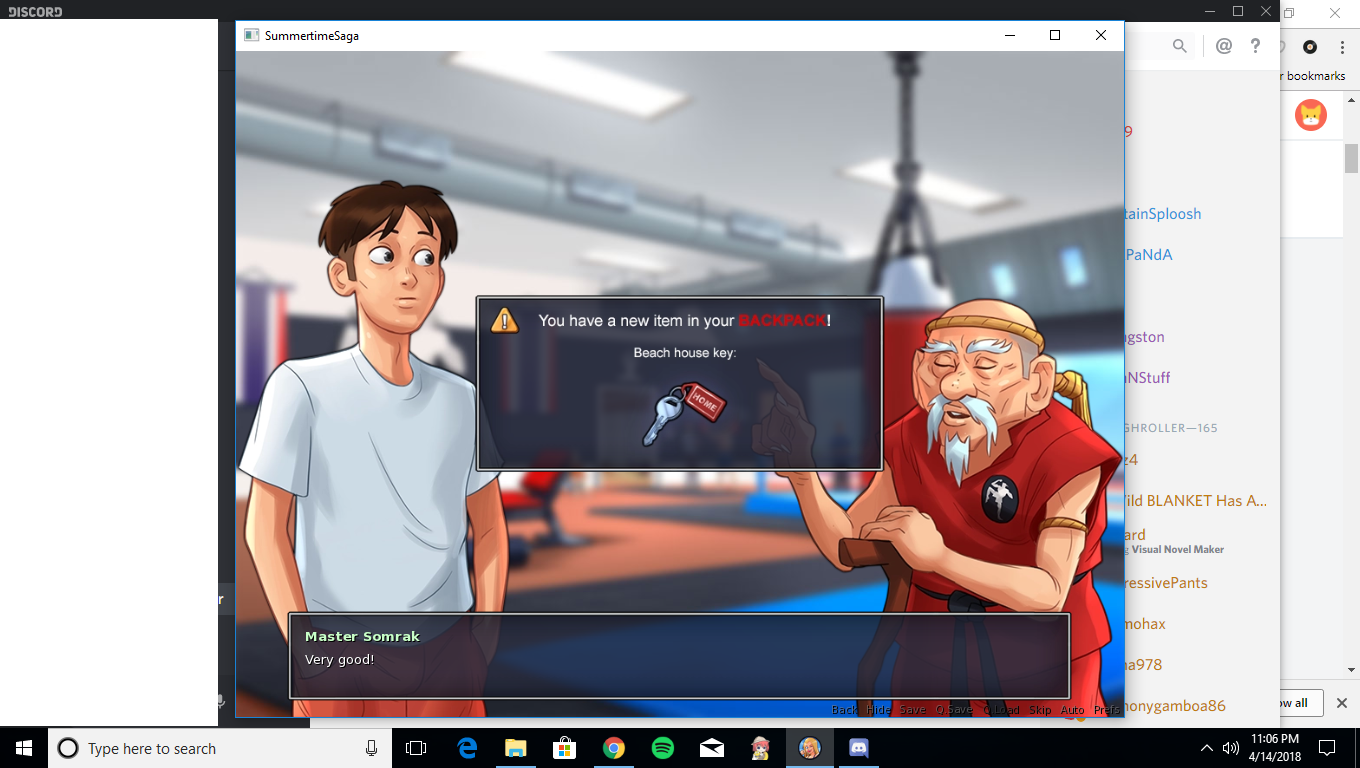Open the Discord taskbar icon
Screen dimensions: 1360x768
858,748
